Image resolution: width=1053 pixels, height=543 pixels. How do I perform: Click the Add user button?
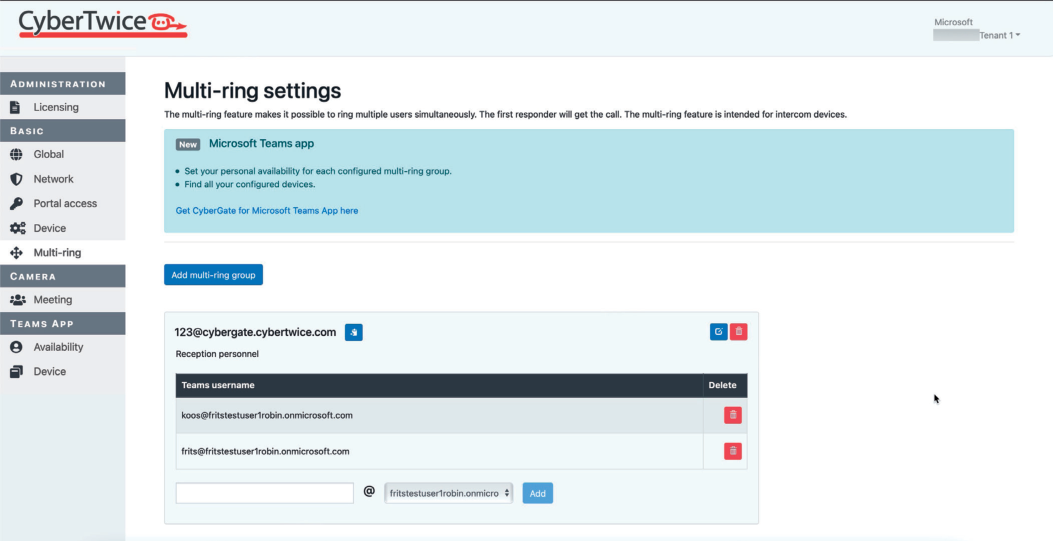coord(538,493)
